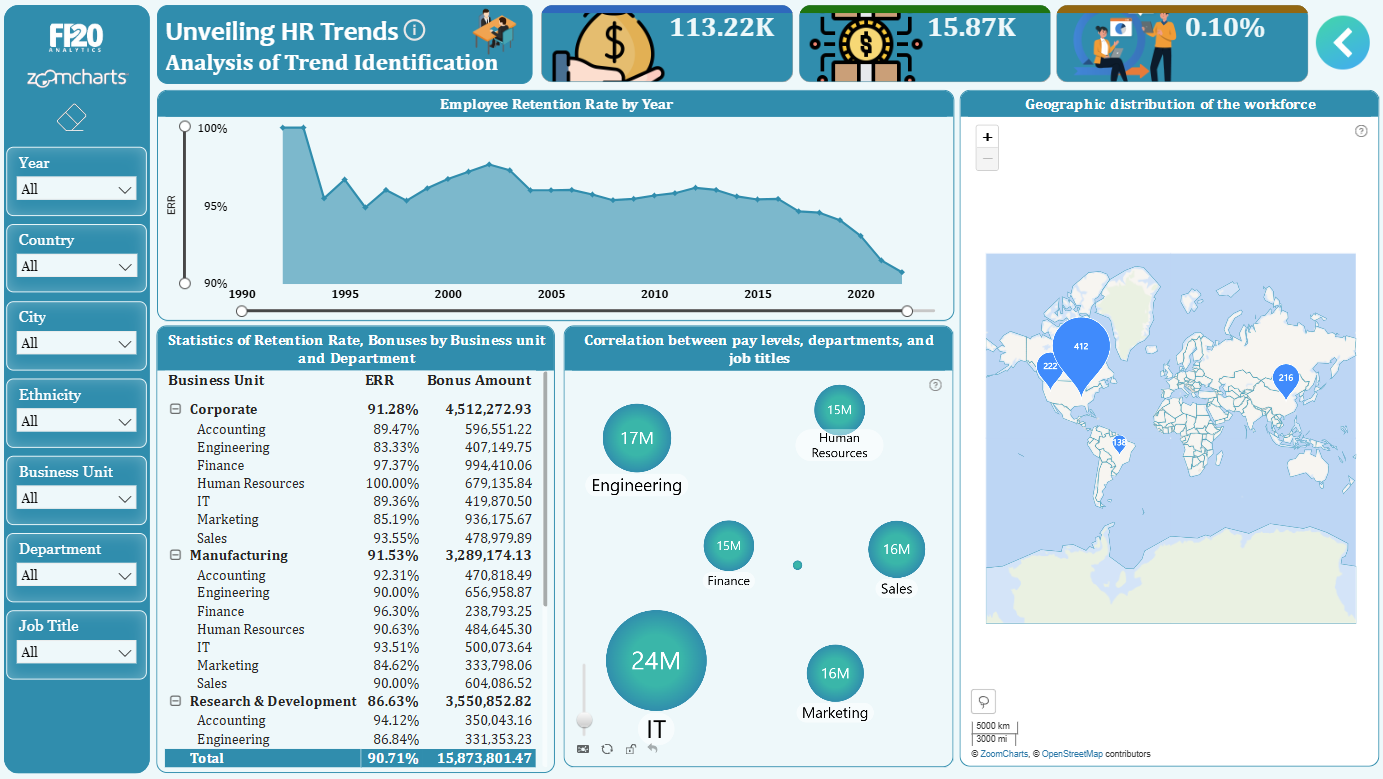Toggle the unlock nodes padlock icon
1383x779 pixels.
coord(630,748)
